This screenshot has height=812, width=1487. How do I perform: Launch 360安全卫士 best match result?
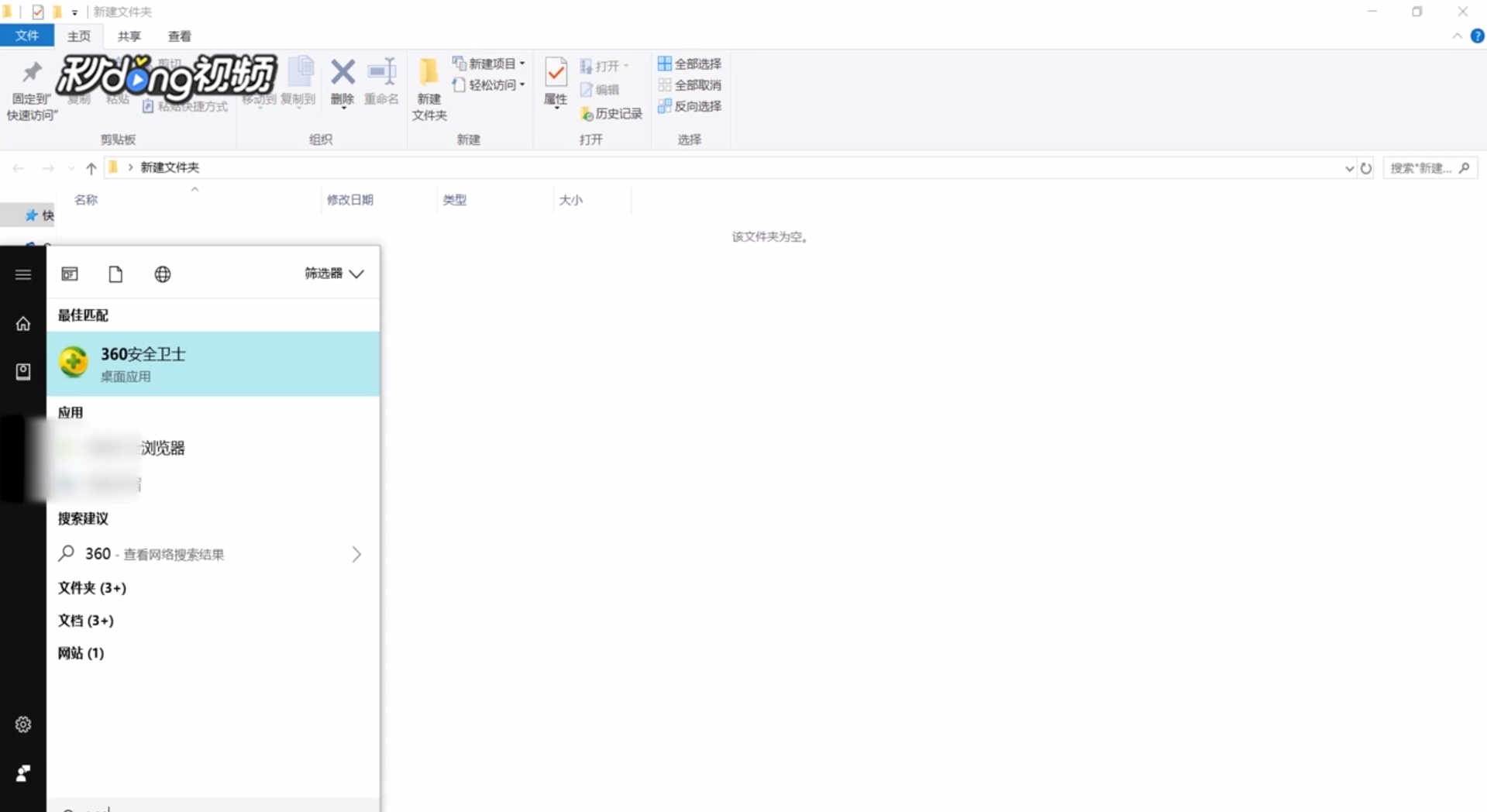click(213, 364)
